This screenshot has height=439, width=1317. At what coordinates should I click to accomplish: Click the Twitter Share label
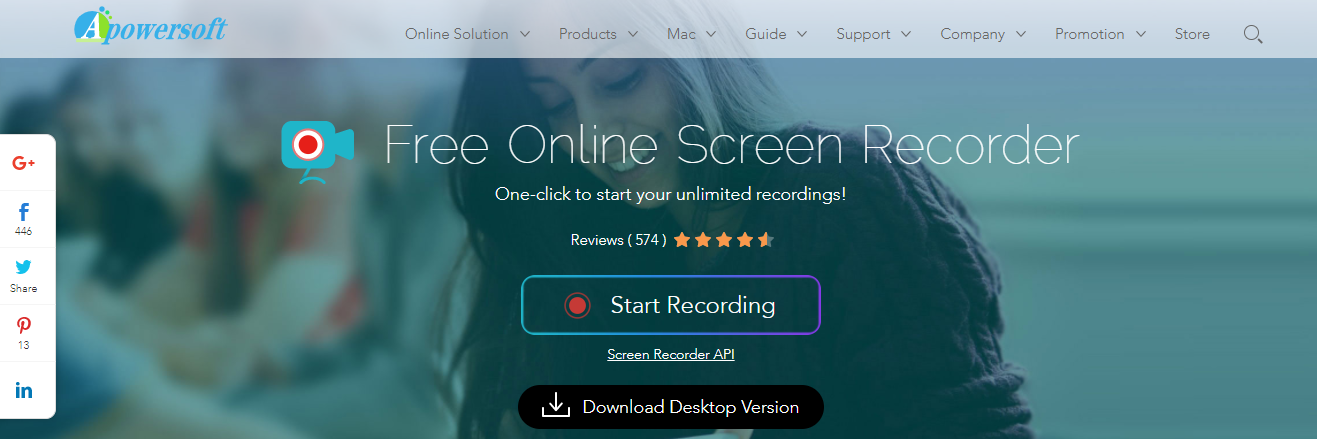(24, 288)
